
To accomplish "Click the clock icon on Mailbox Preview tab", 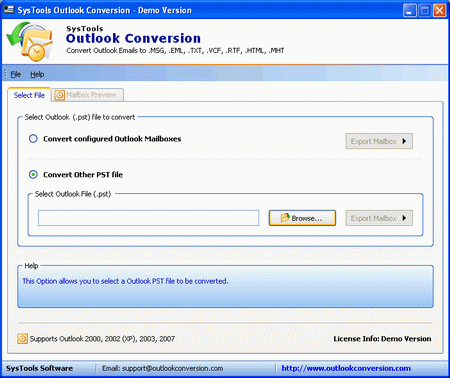I will coord(59,95).
